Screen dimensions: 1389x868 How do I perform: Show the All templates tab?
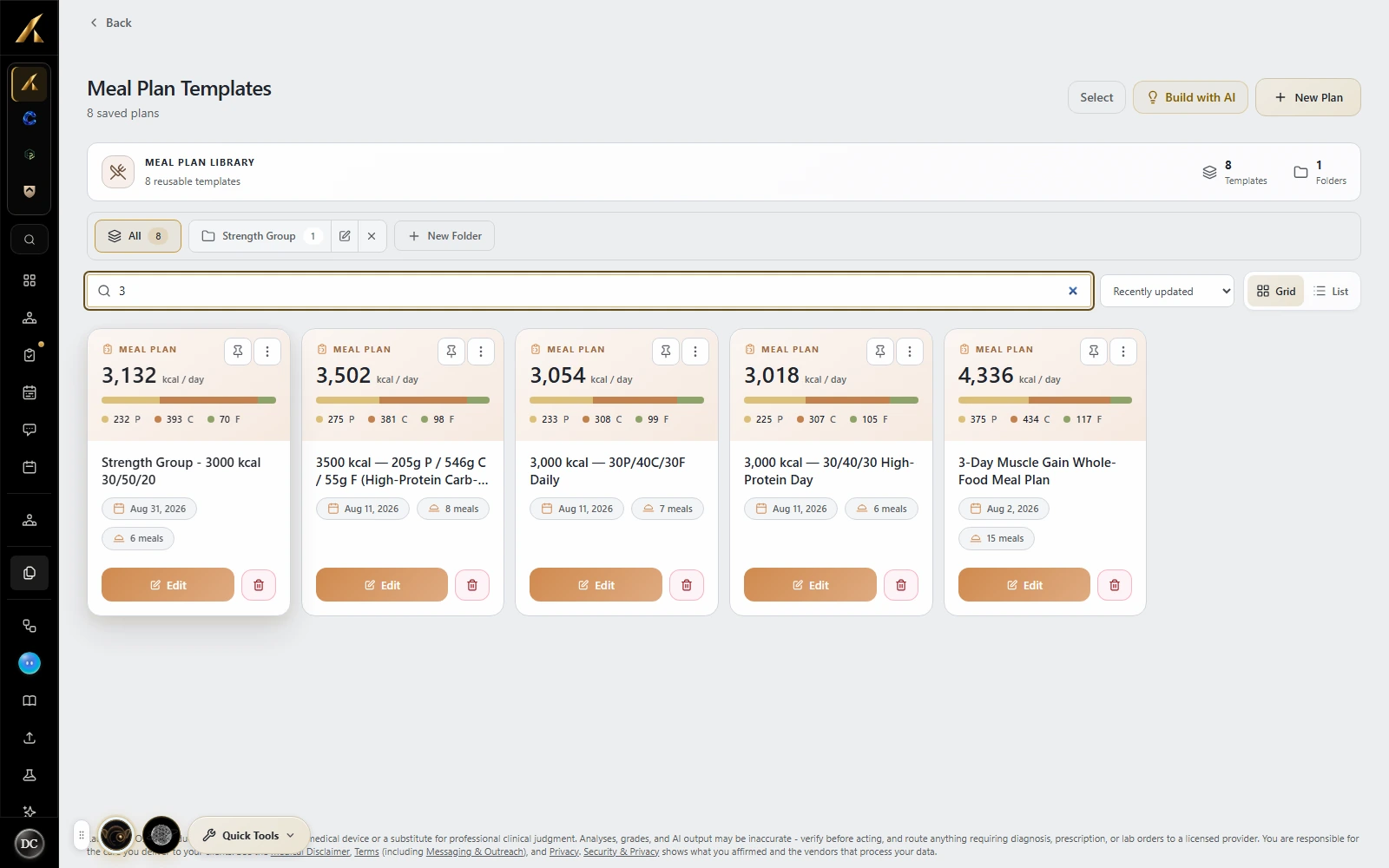[x=138, y=236]
